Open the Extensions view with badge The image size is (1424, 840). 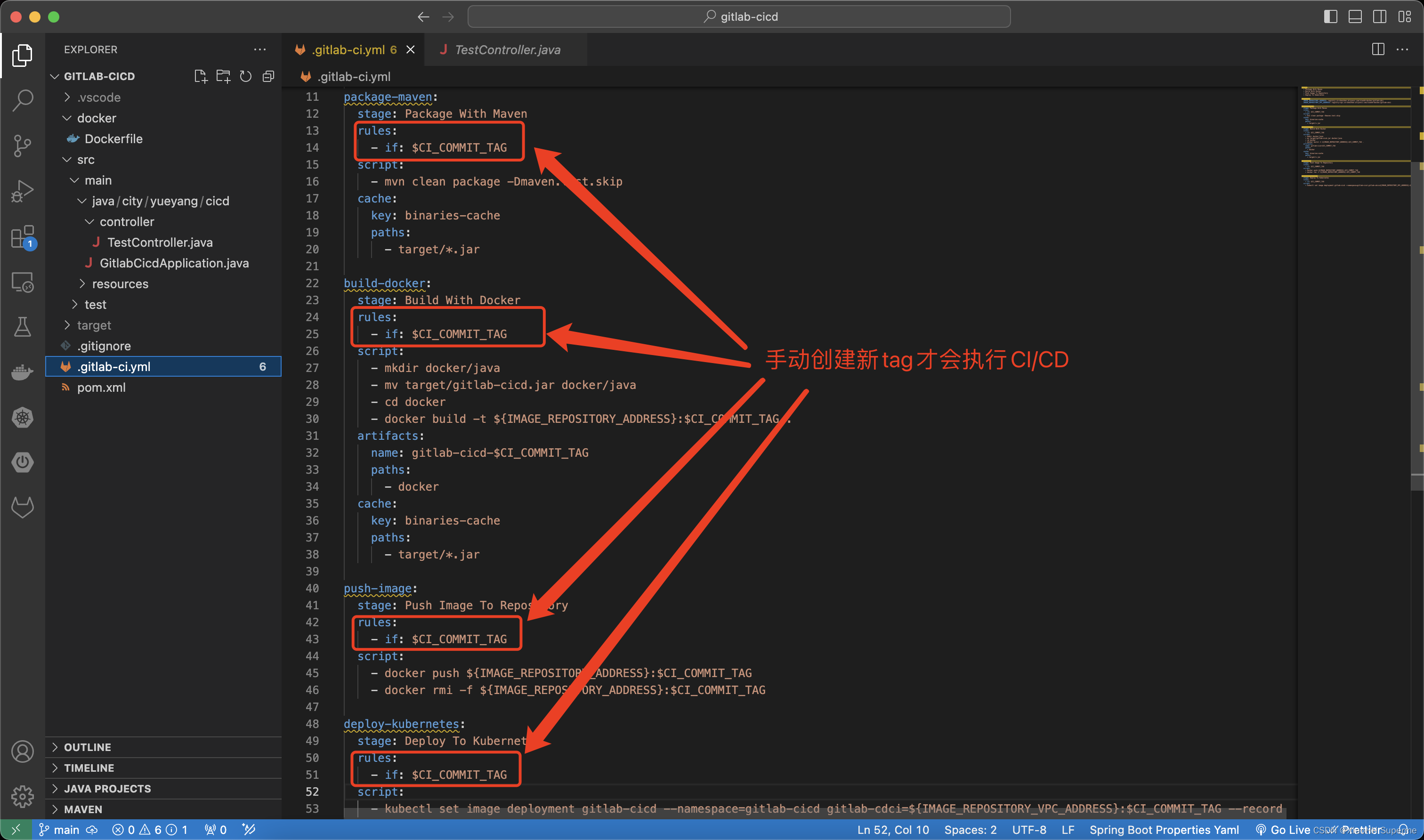click(23, 237)
